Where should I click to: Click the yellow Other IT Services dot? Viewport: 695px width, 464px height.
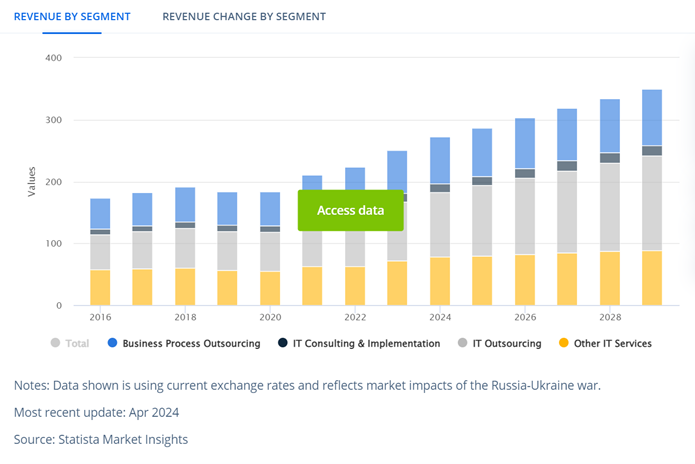[564, 344]
